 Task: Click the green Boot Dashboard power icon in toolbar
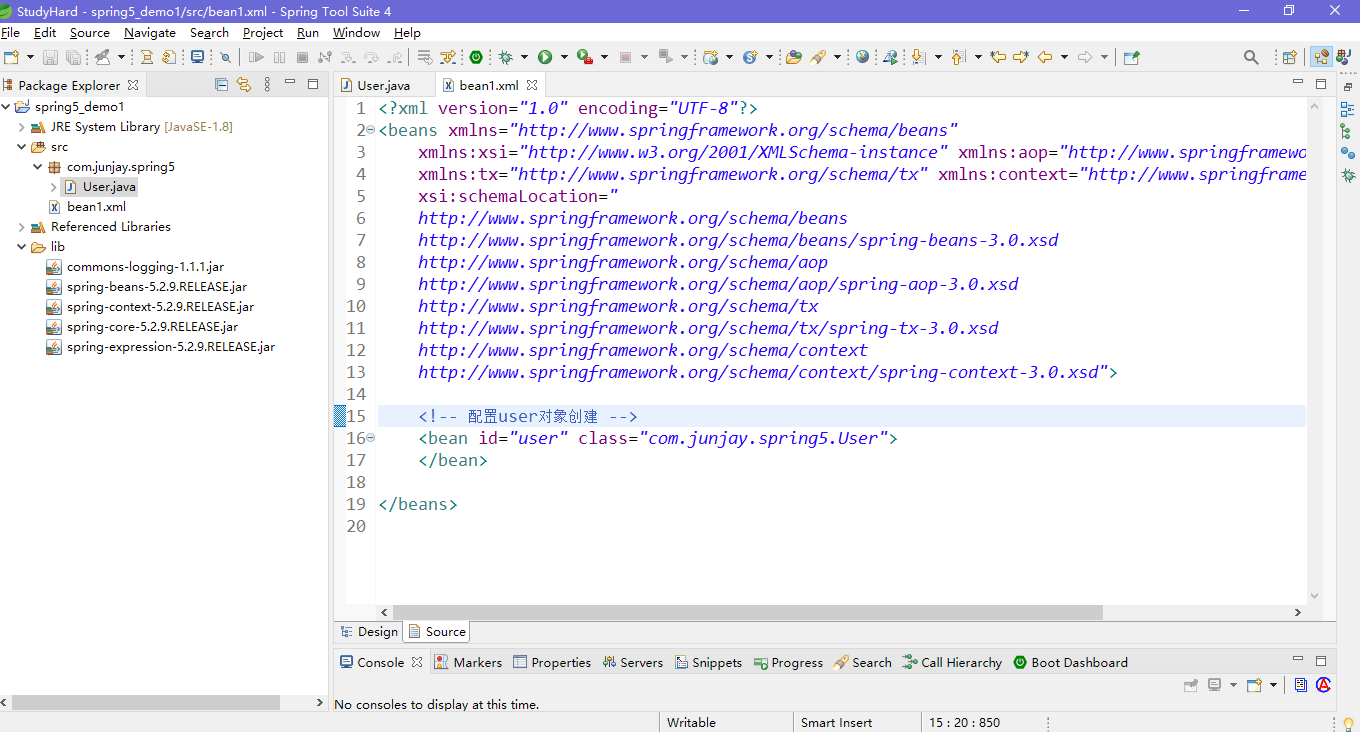point(476,57)
